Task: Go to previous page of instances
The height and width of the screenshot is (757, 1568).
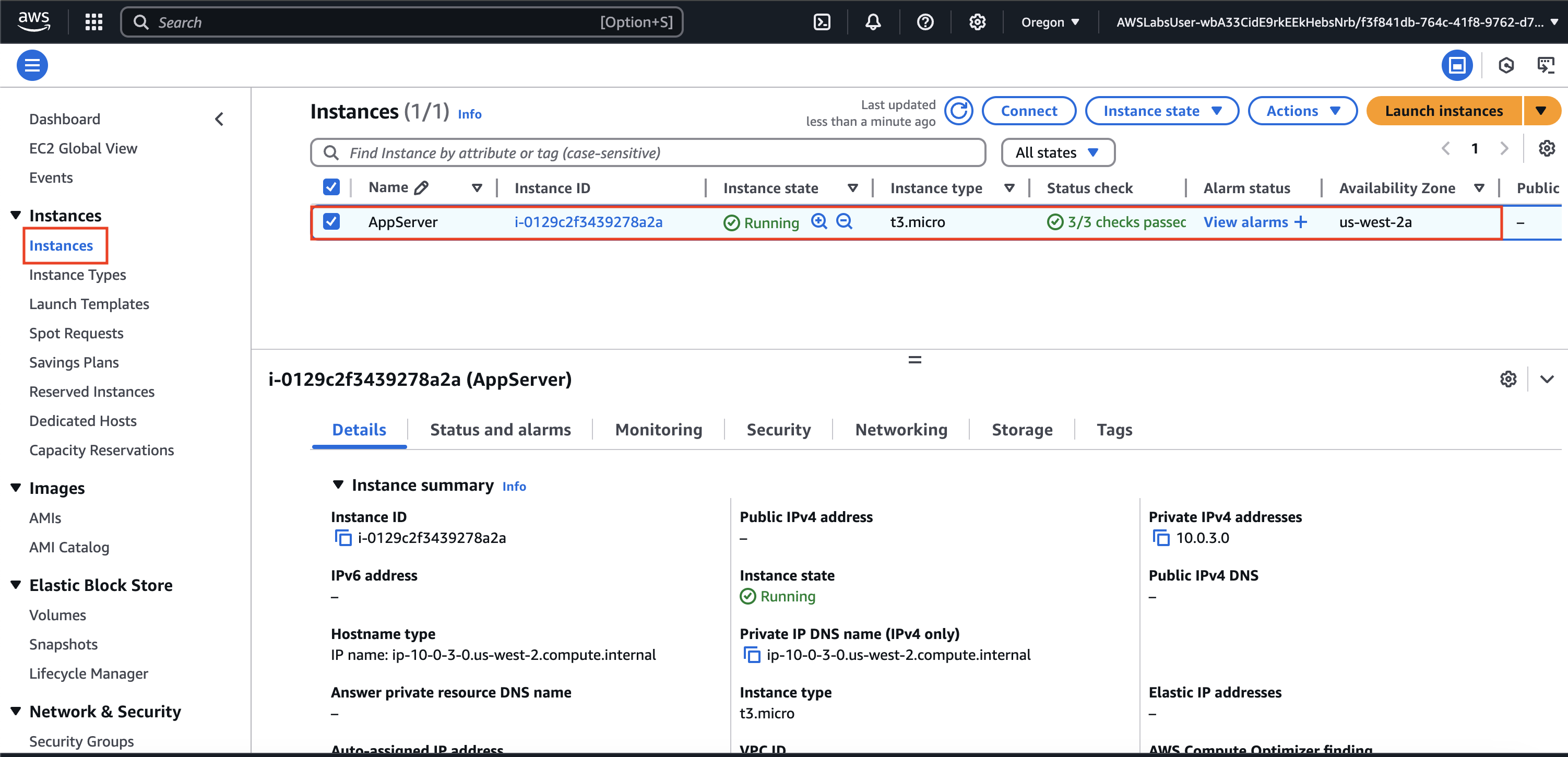Action: 1446,149
